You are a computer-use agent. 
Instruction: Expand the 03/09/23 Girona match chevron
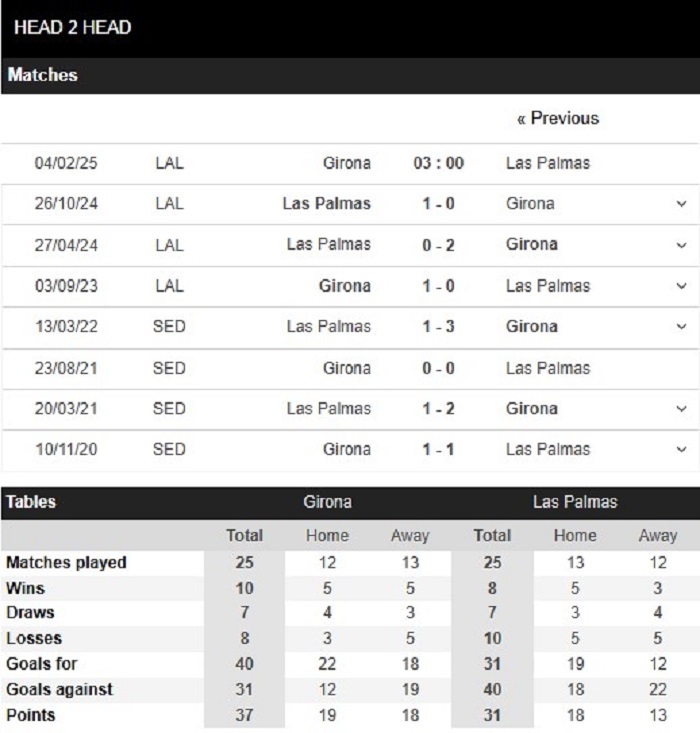tap(681, 286)
